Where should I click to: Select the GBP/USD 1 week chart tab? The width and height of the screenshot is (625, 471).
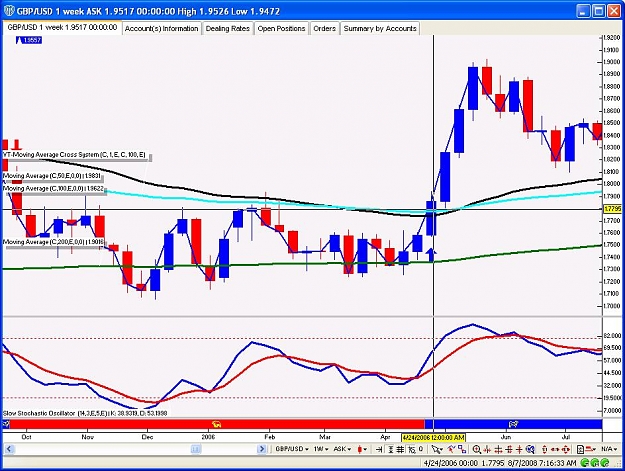[x=62, y=27]
